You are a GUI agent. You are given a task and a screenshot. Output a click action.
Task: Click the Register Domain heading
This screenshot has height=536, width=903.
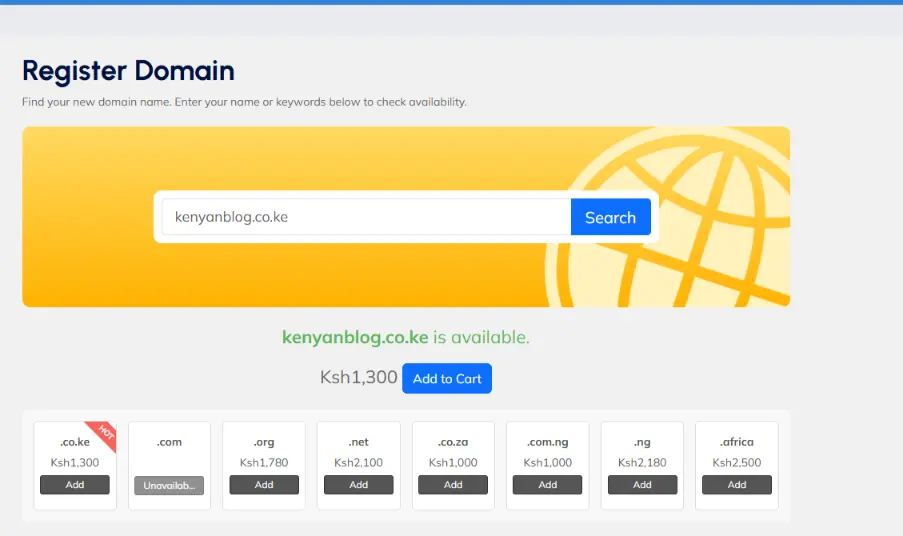[x=128, y=71]
